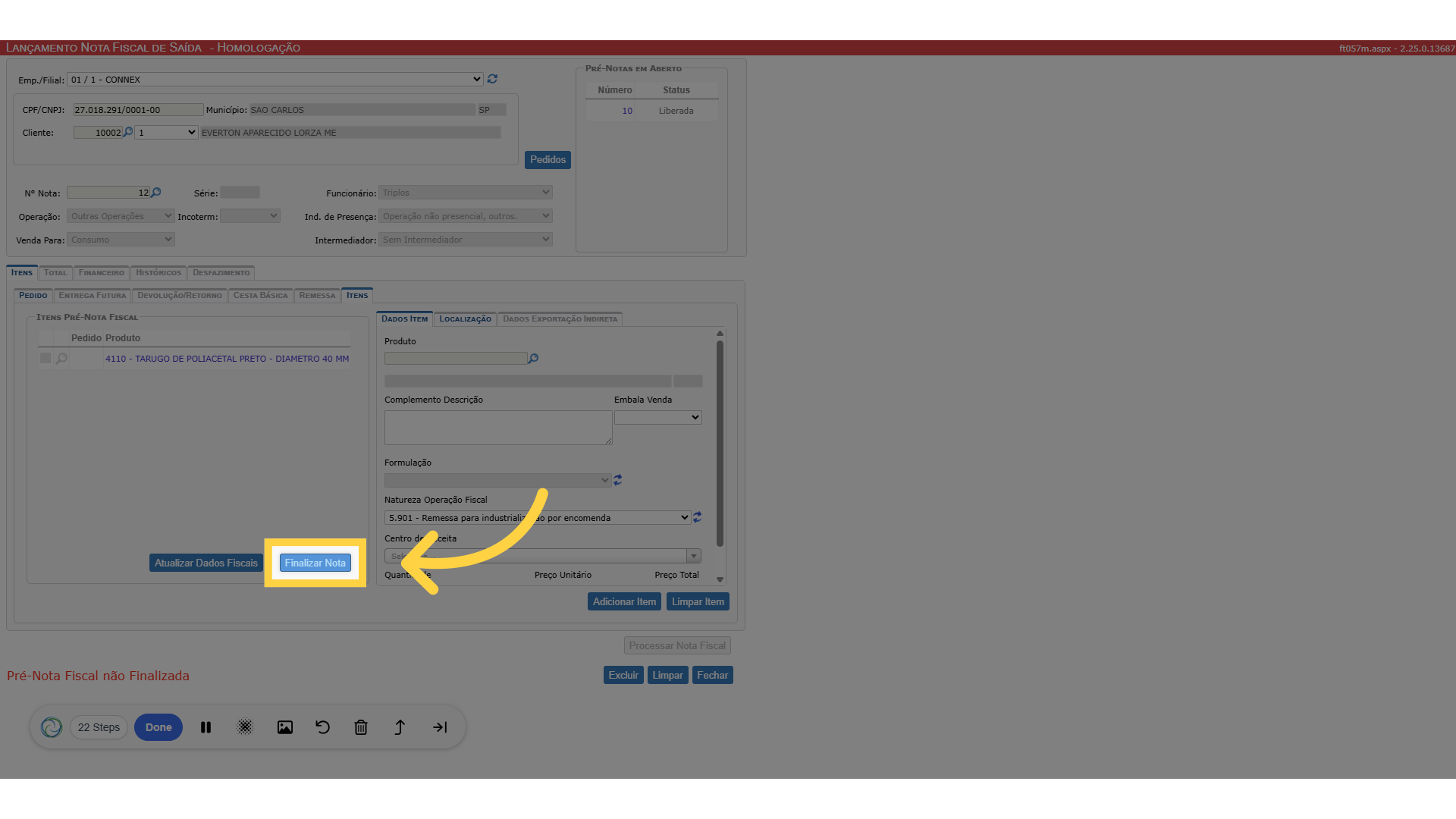This screenshot has height=819, width=1456.
Task: Click Produto search magnifier icon
Action: [x=533, y=359]
